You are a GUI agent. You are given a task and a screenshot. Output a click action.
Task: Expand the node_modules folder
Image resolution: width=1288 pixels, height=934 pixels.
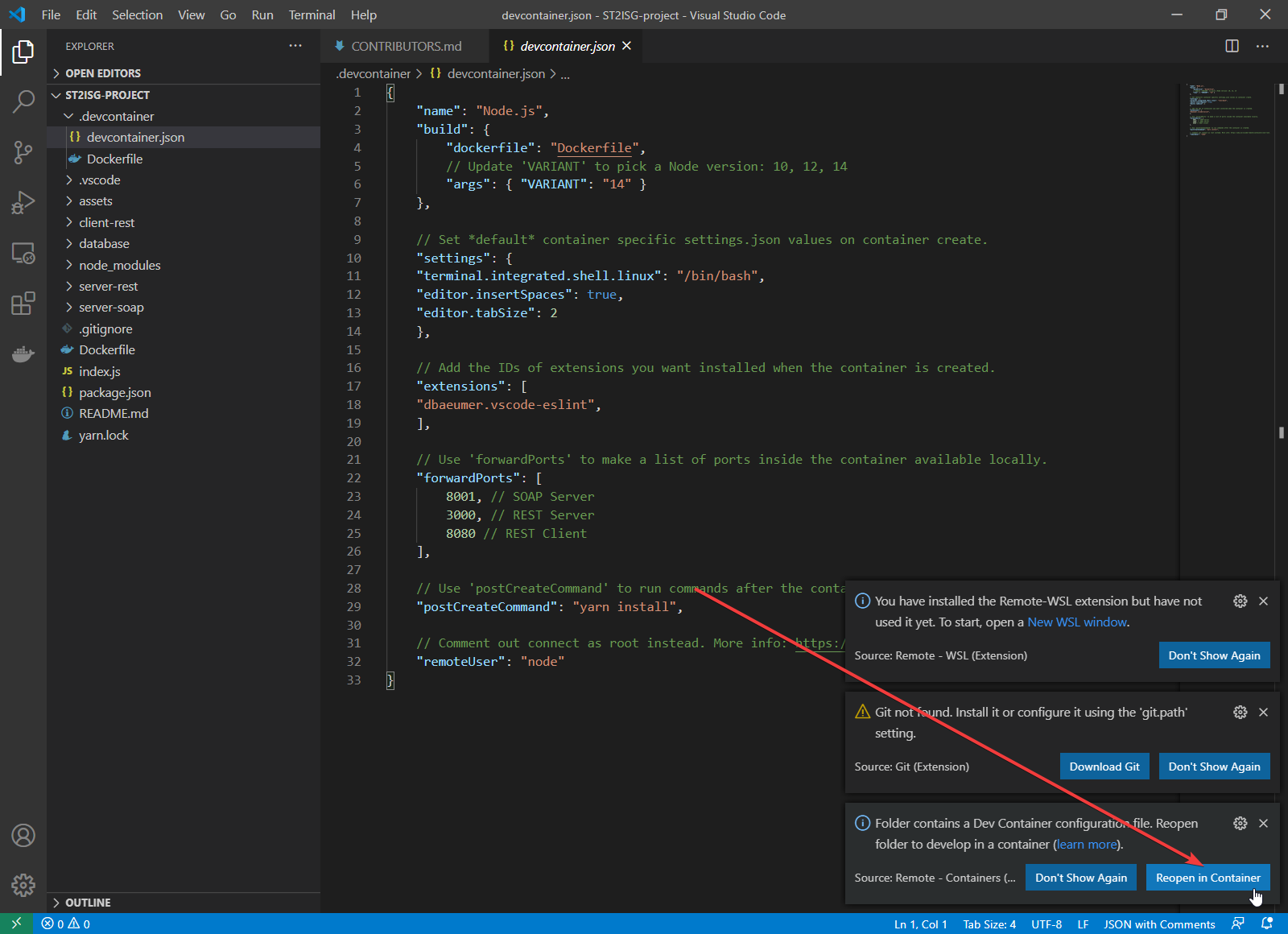tap(184, 266)
